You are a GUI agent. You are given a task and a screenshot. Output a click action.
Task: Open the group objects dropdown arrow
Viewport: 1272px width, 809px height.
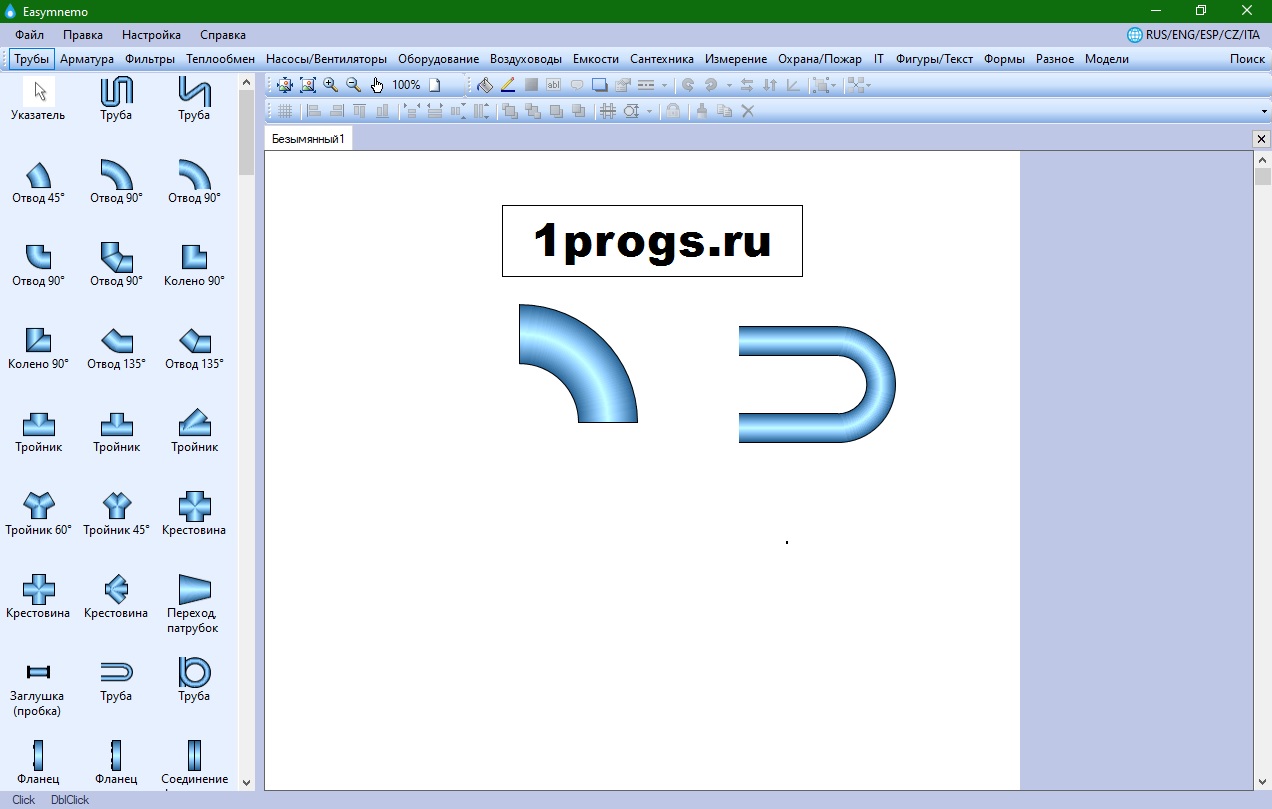pyautogui.click(x=834, y=85)
